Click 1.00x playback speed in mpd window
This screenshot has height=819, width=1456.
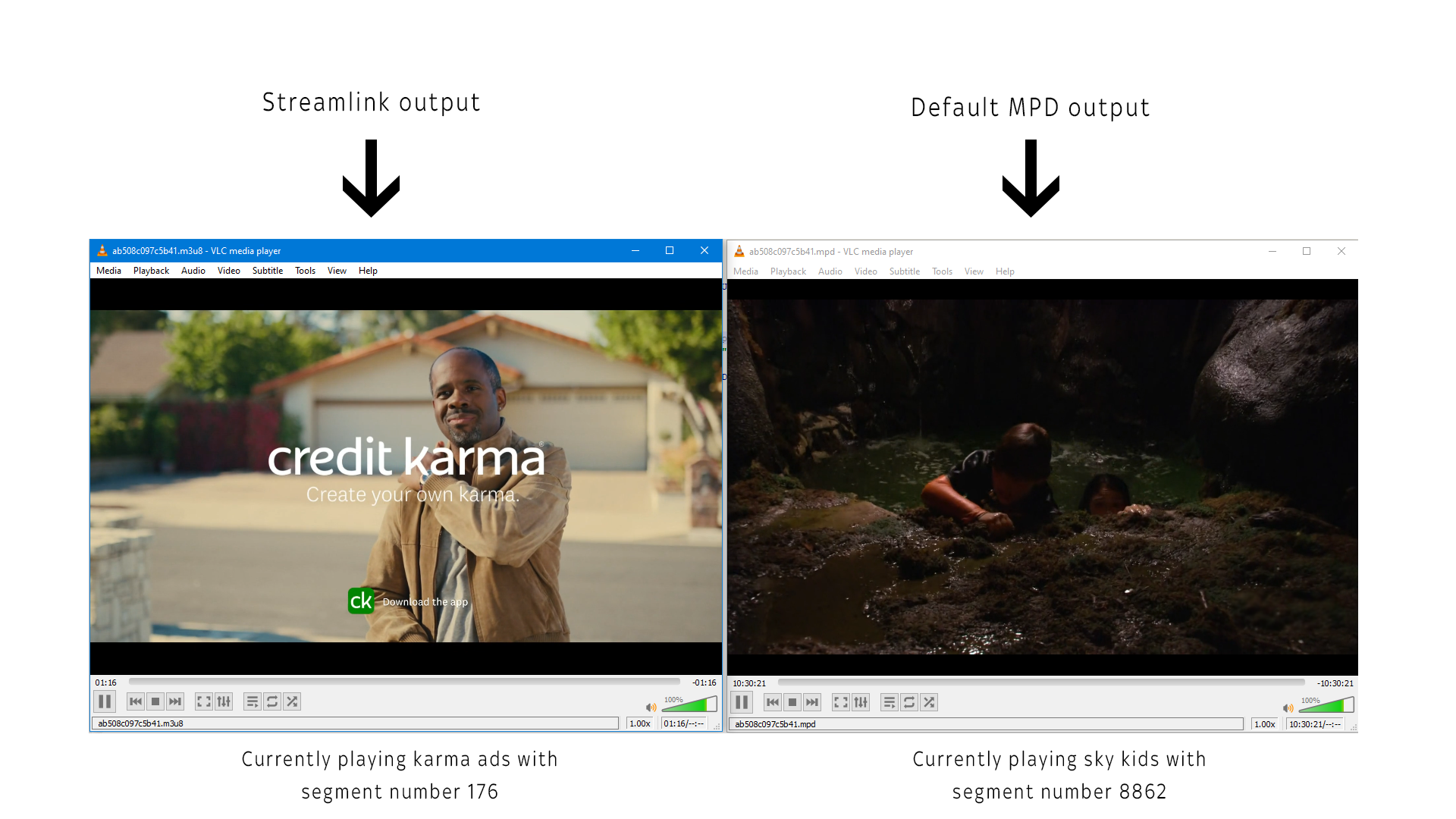[1265, 724]
